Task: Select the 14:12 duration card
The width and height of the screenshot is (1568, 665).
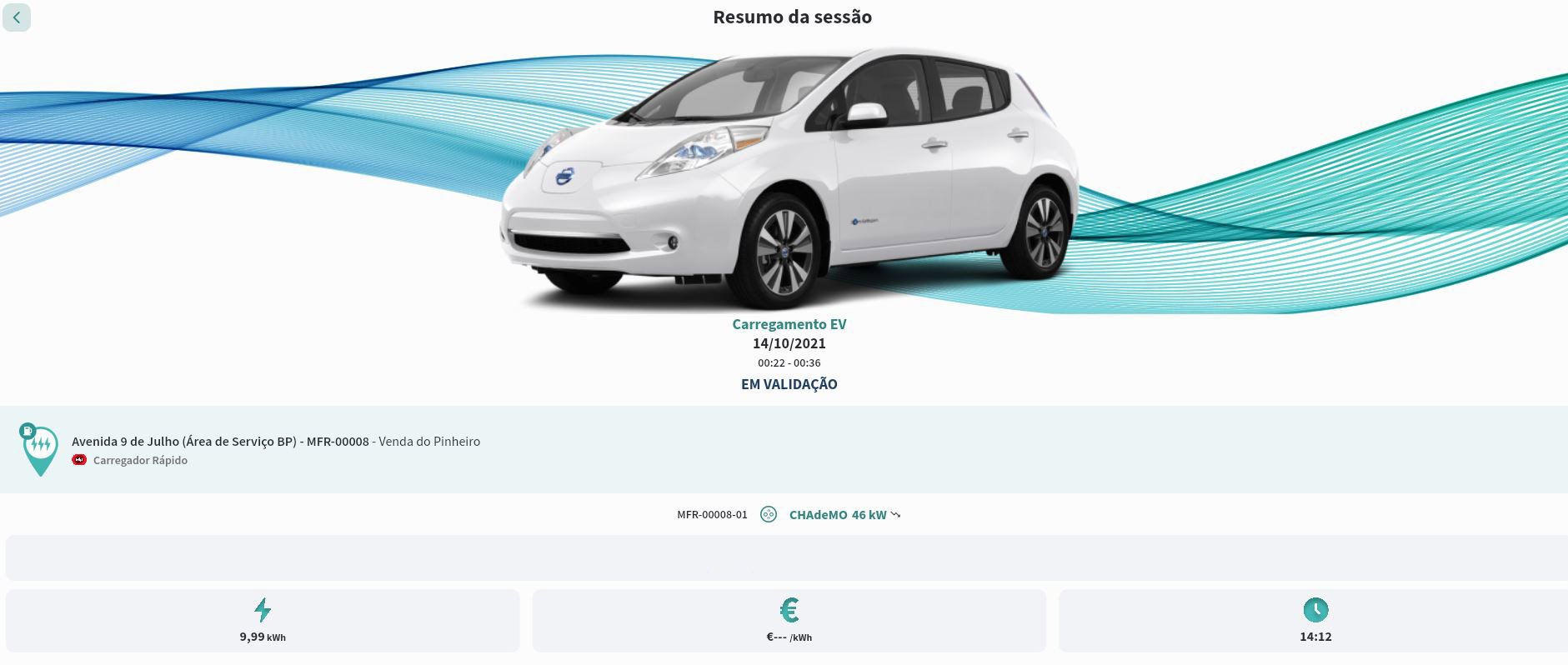Action: click(x=1314, y=621)
